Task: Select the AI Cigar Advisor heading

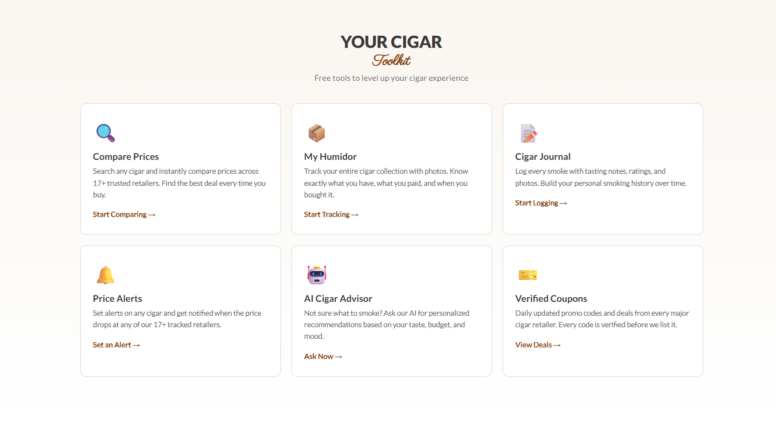Action: point(339,298)
